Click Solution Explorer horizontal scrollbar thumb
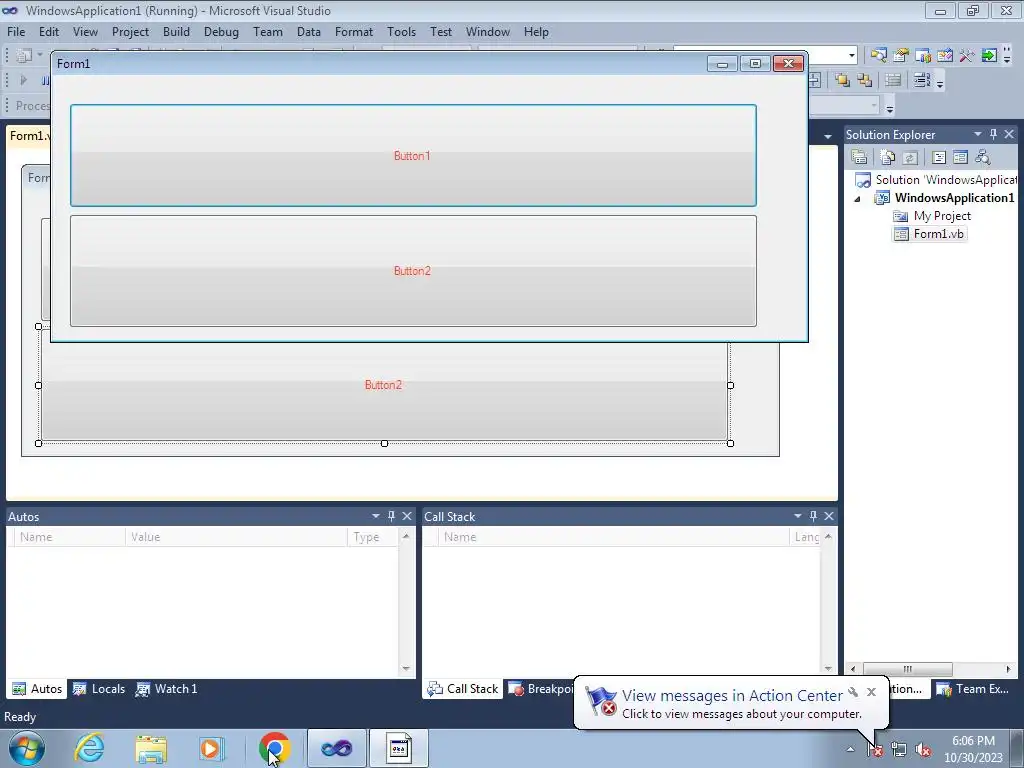This screenshot has height=768, width=1024. [908, 669]
